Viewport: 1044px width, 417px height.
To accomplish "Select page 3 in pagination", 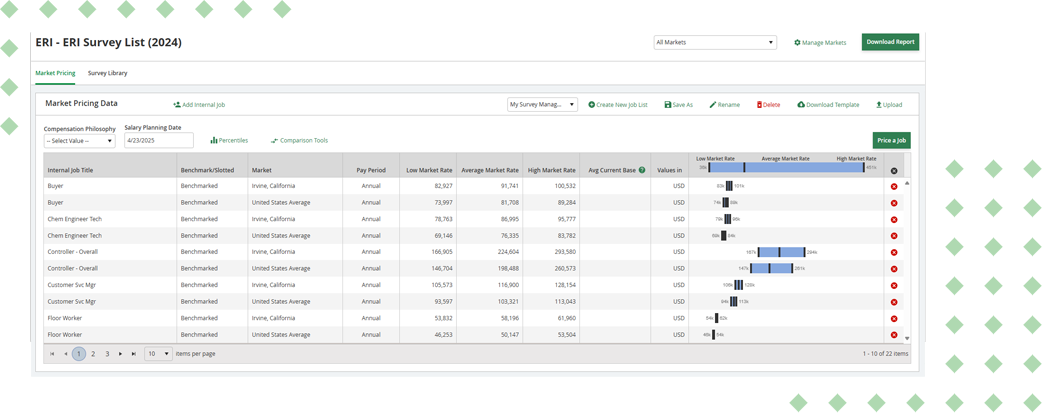I will click(x=107, y=354).
